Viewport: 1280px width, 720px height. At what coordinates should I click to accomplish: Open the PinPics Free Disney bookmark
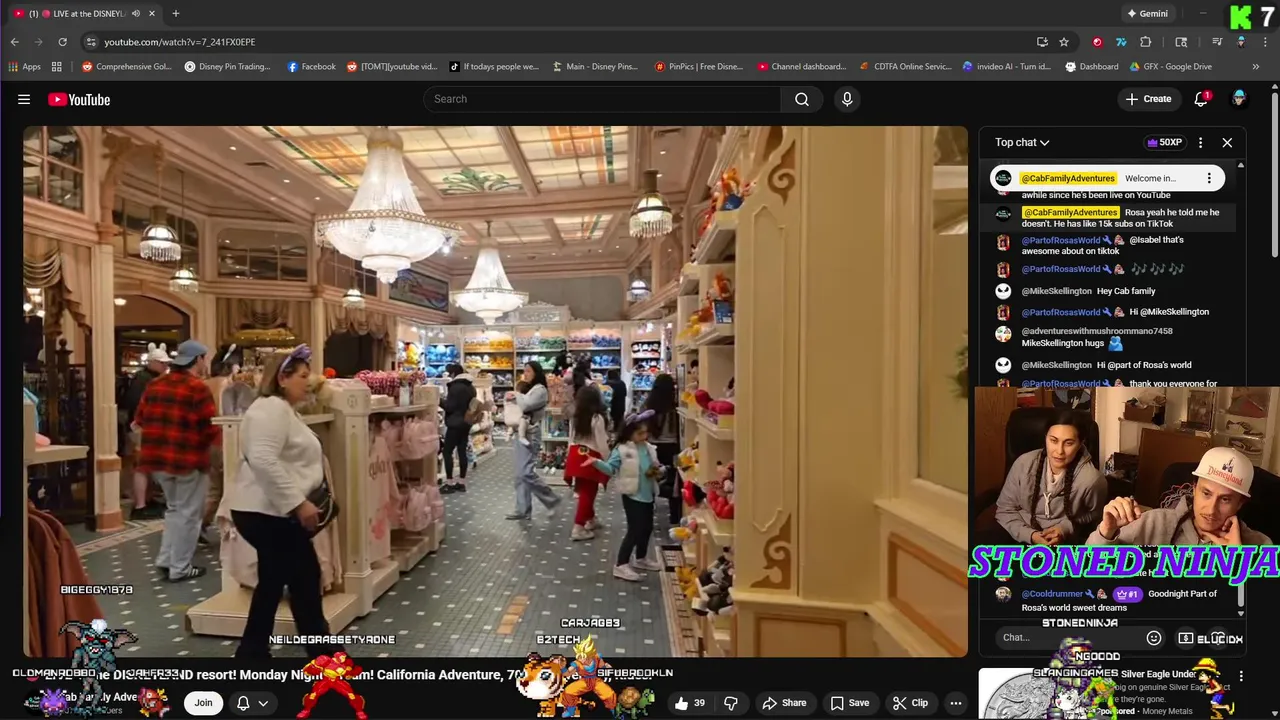click(x=699, y=67)
